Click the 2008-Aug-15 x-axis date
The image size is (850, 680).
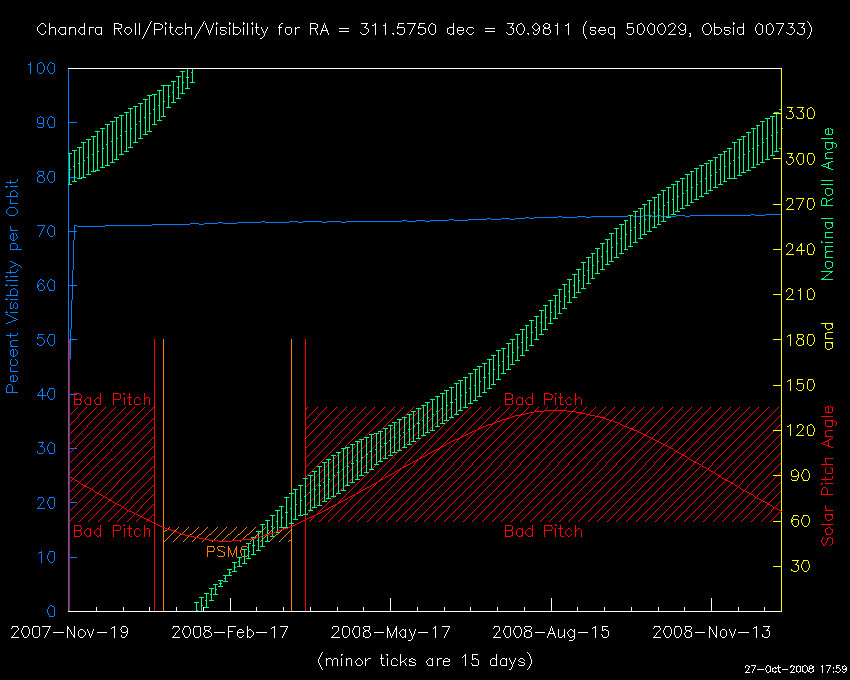(x=551, y=633)
